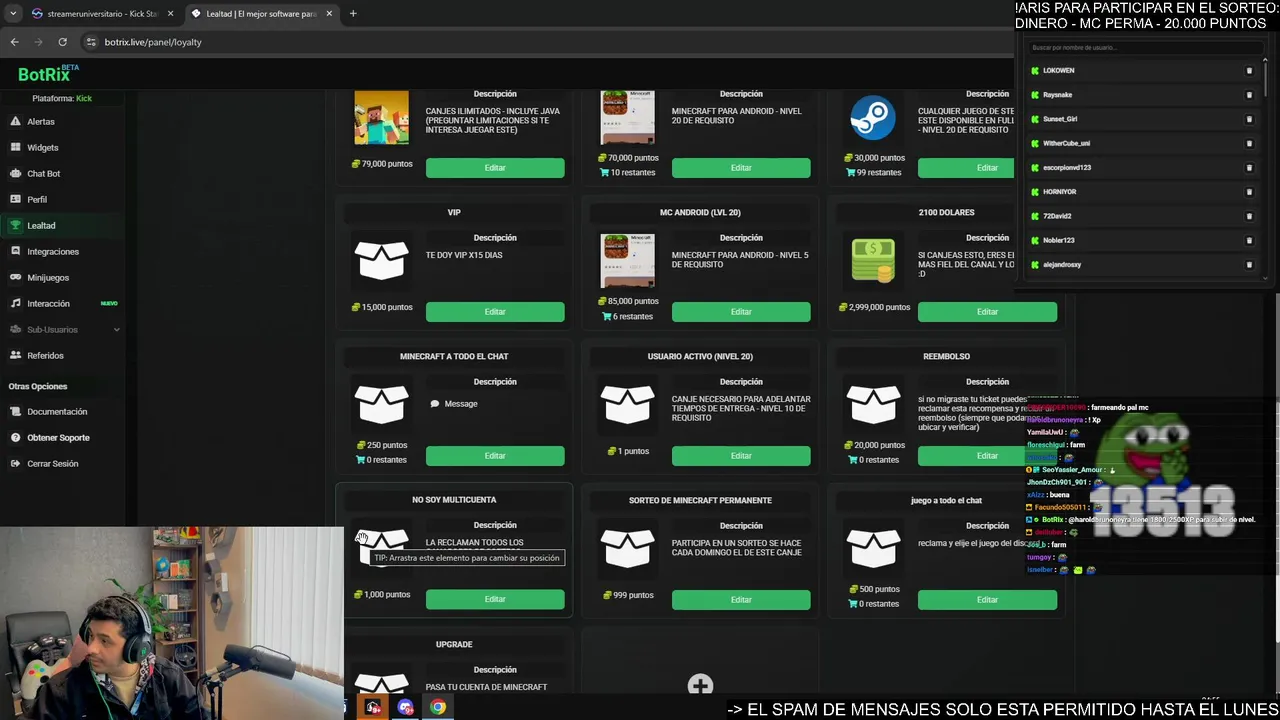Click the Steam logo reward thumbnail

873,118
